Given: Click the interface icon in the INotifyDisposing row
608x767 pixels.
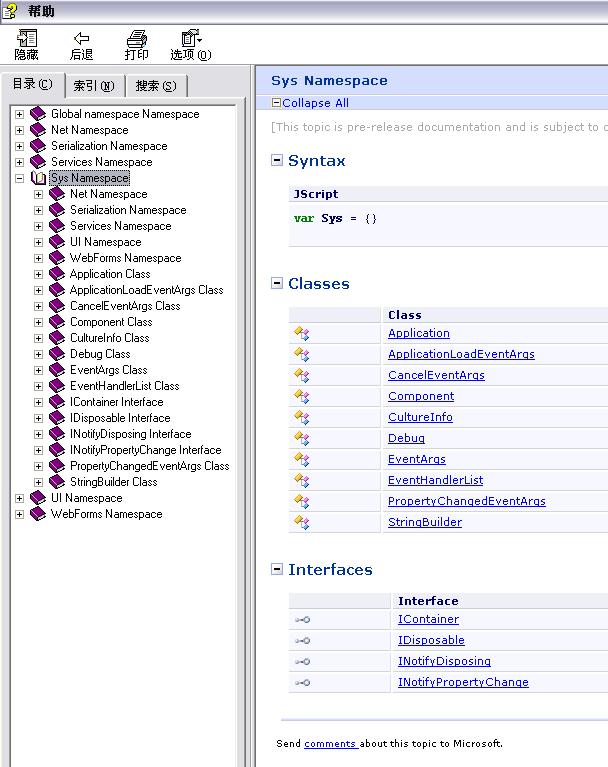Looking at the screenshot, I should (302, 662).
